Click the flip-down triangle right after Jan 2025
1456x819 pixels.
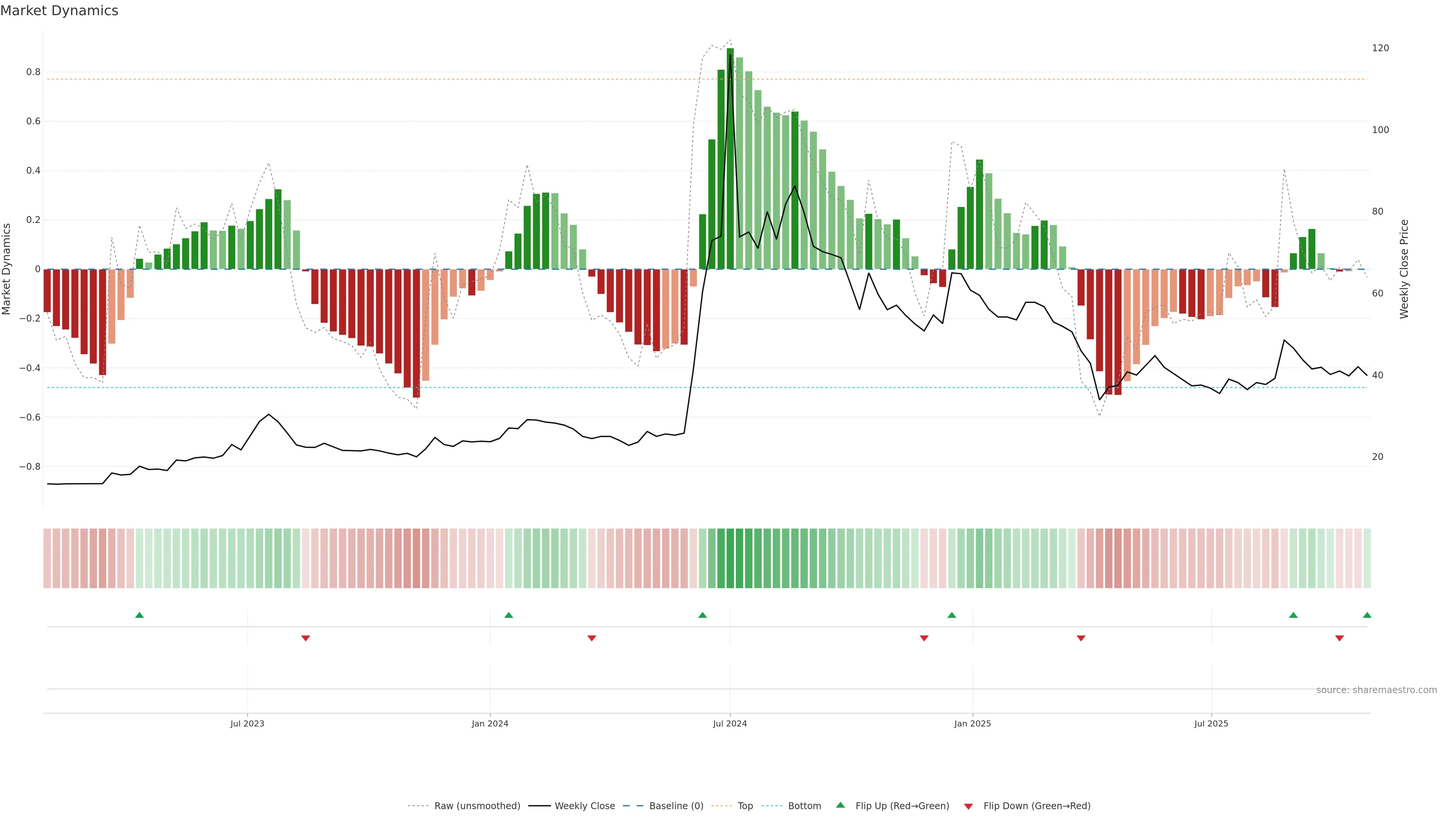click(1081, 638)
